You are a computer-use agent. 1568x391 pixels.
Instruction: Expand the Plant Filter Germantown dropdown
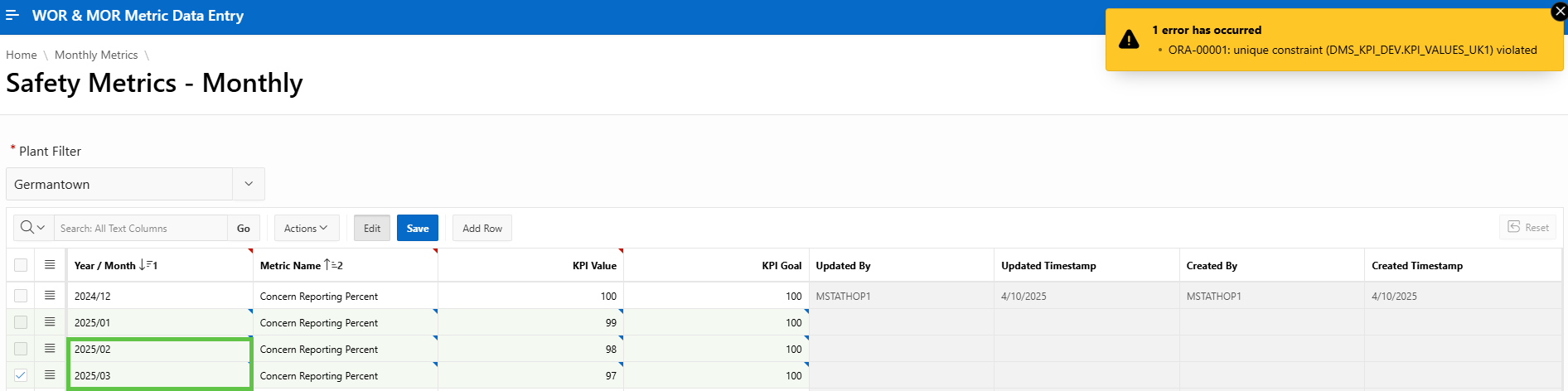[x=248, y=184]
